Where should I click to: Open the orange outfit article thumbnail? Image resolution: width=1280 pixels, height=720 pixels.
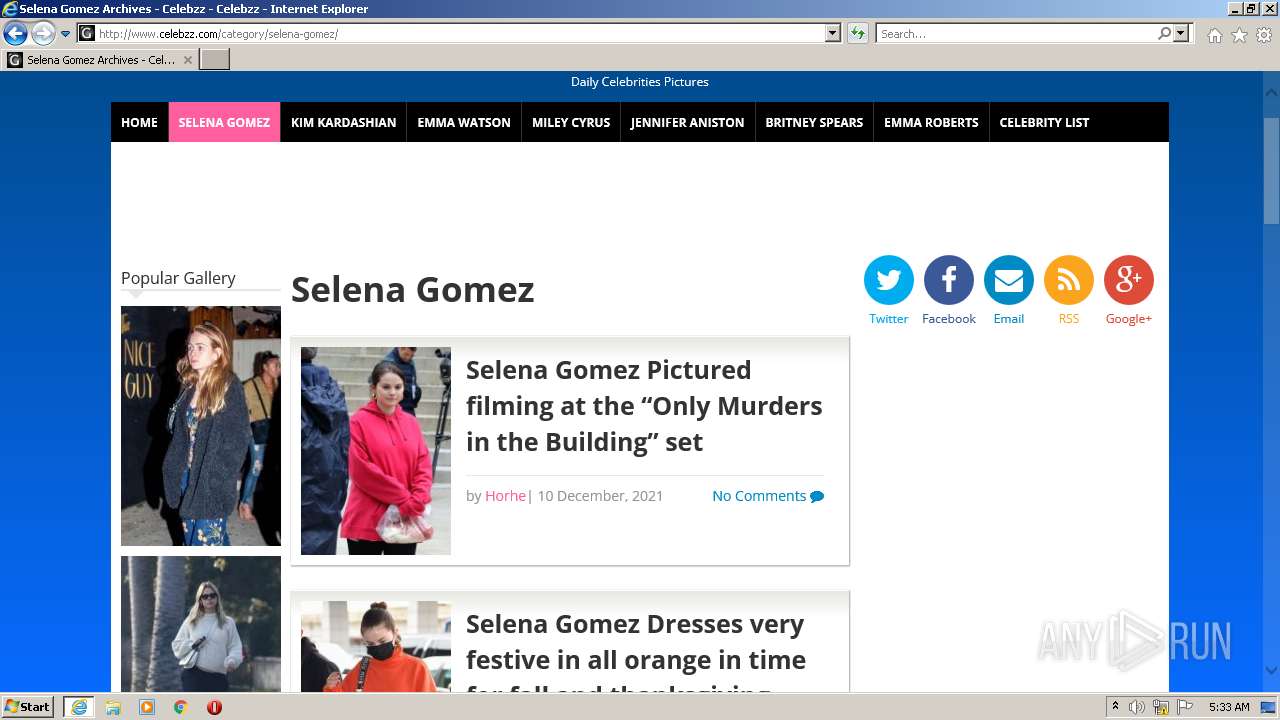coord(376,646)
